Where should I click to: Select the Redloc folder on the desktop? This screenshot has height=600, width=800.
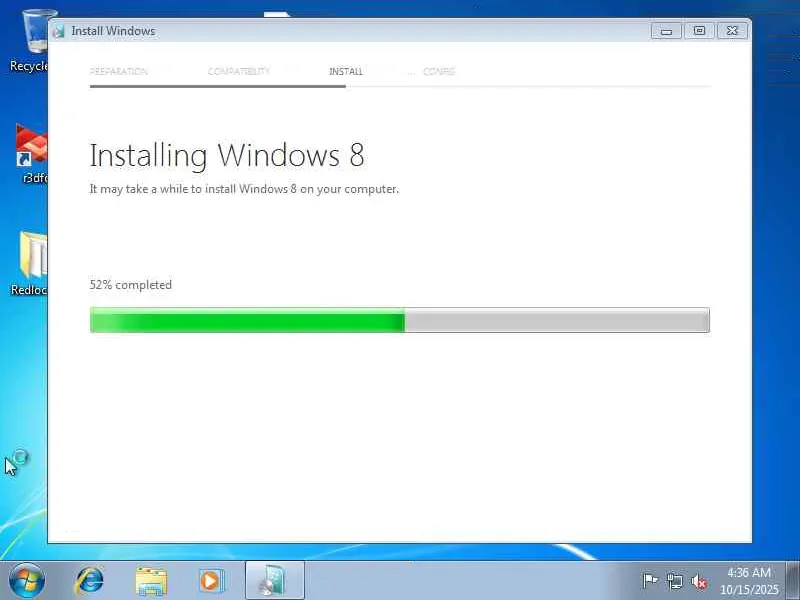coord(30,263)
